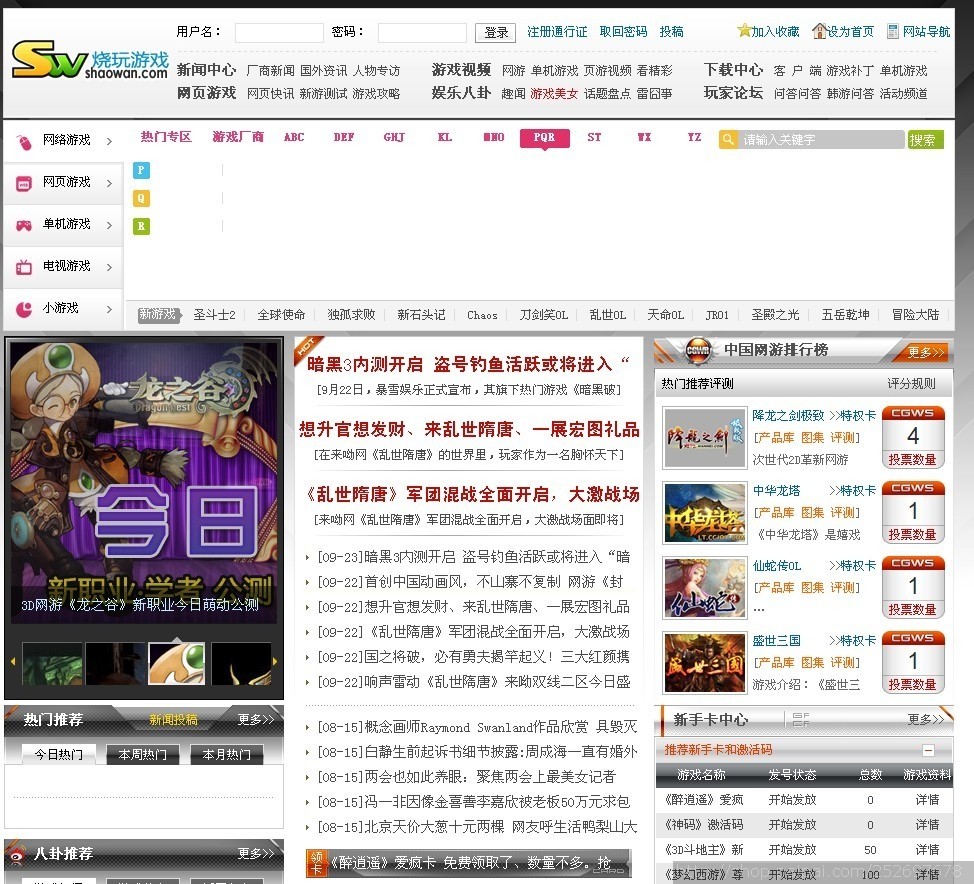
Task: Focus the 用户名 username input field
Action: [x=279, y=33]
